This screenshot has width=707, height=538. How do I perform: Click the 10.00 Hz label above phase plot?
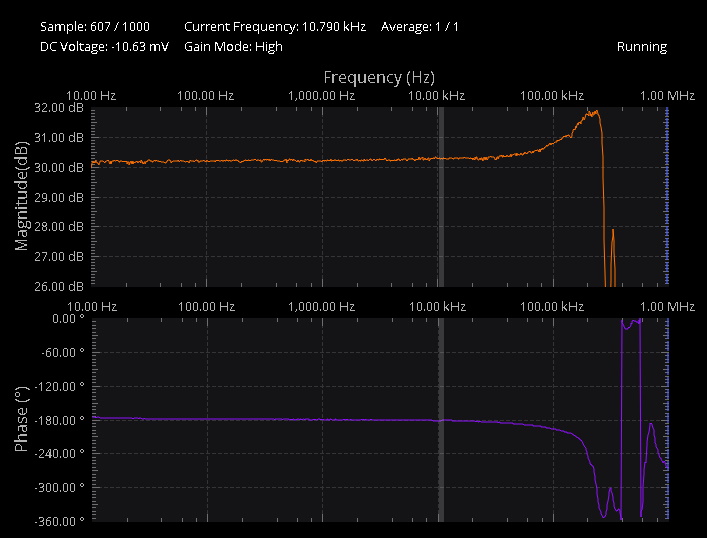91,306
